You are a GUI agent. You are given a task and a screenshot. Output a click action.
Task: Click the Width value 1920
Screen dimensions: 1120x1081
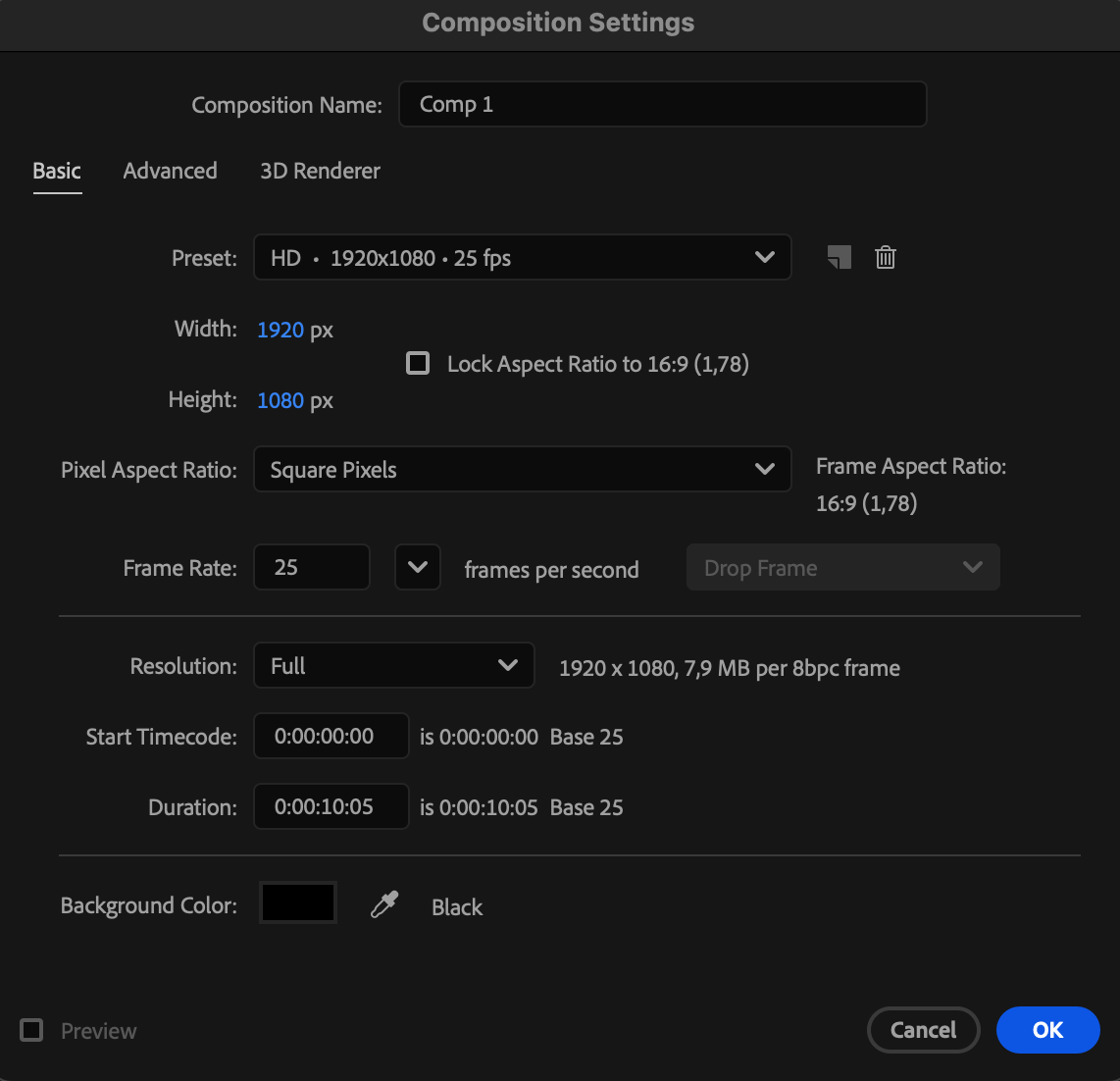(280, 330)
